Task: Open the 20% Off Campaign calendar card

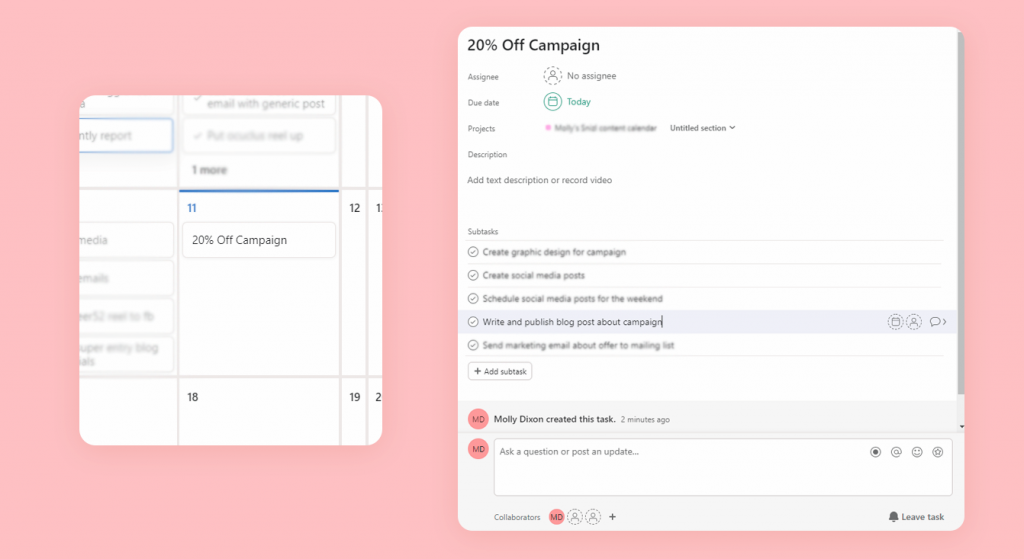Action: (x=258, y=240)
